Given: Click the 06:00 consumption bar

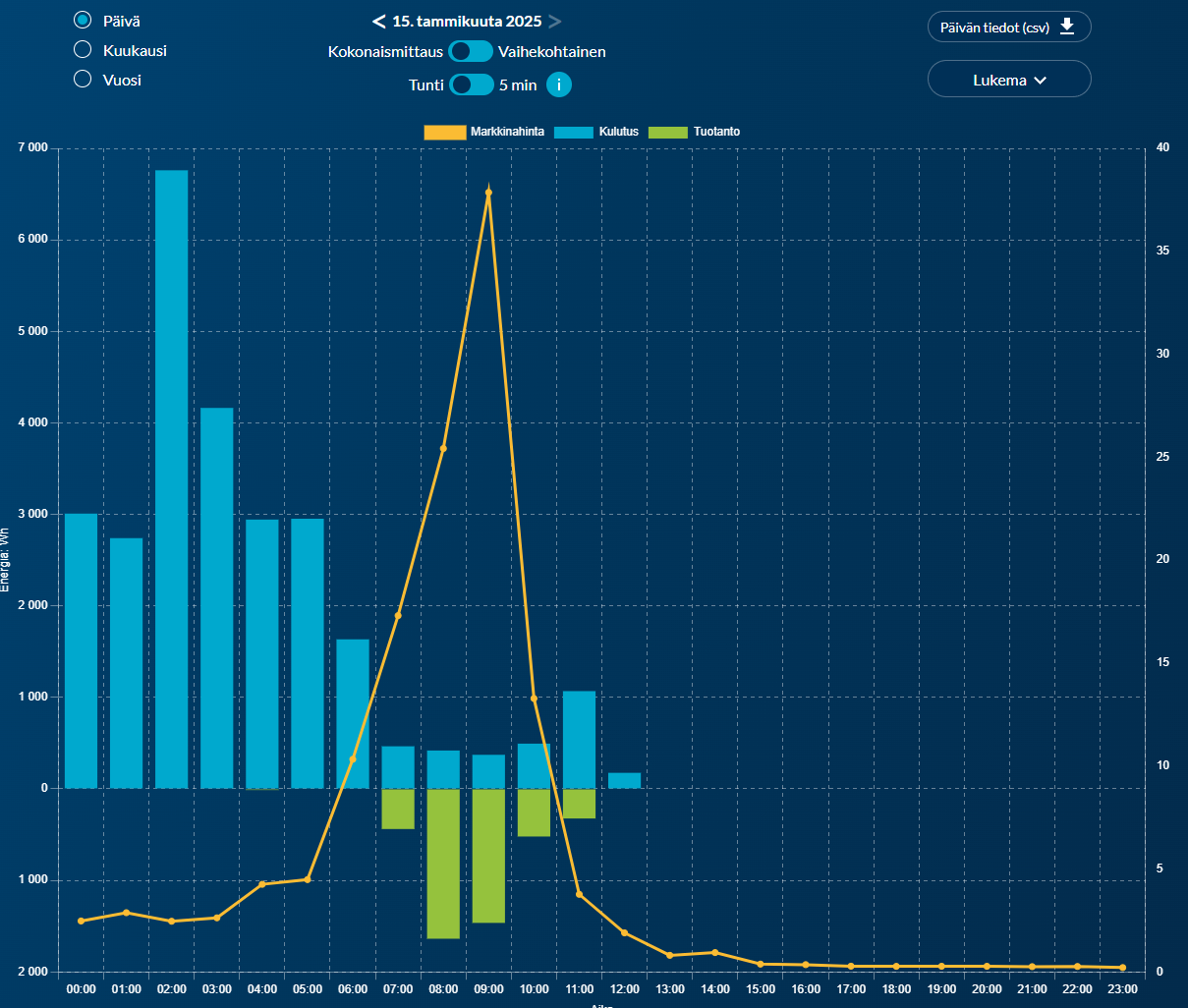Looking at the screenshot, I should [x=353, y=714].
